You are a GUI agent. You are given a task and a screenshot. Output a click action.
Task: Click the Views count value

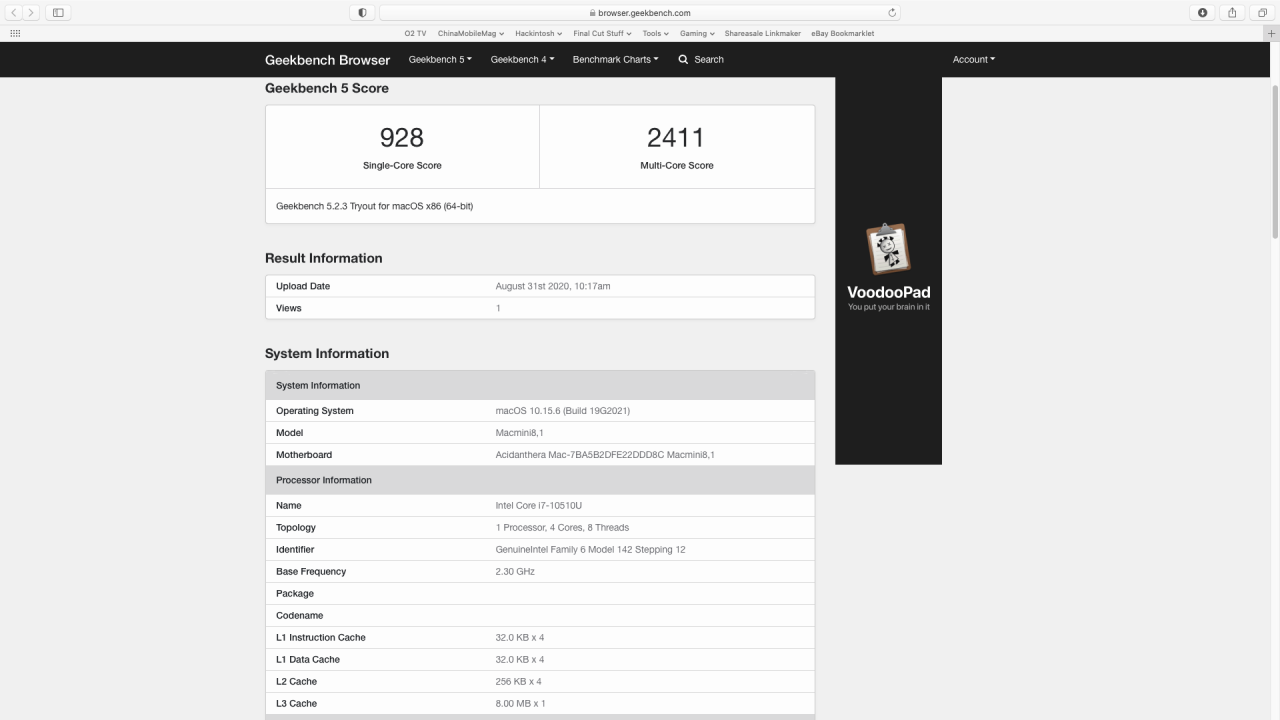coord(498,308)
